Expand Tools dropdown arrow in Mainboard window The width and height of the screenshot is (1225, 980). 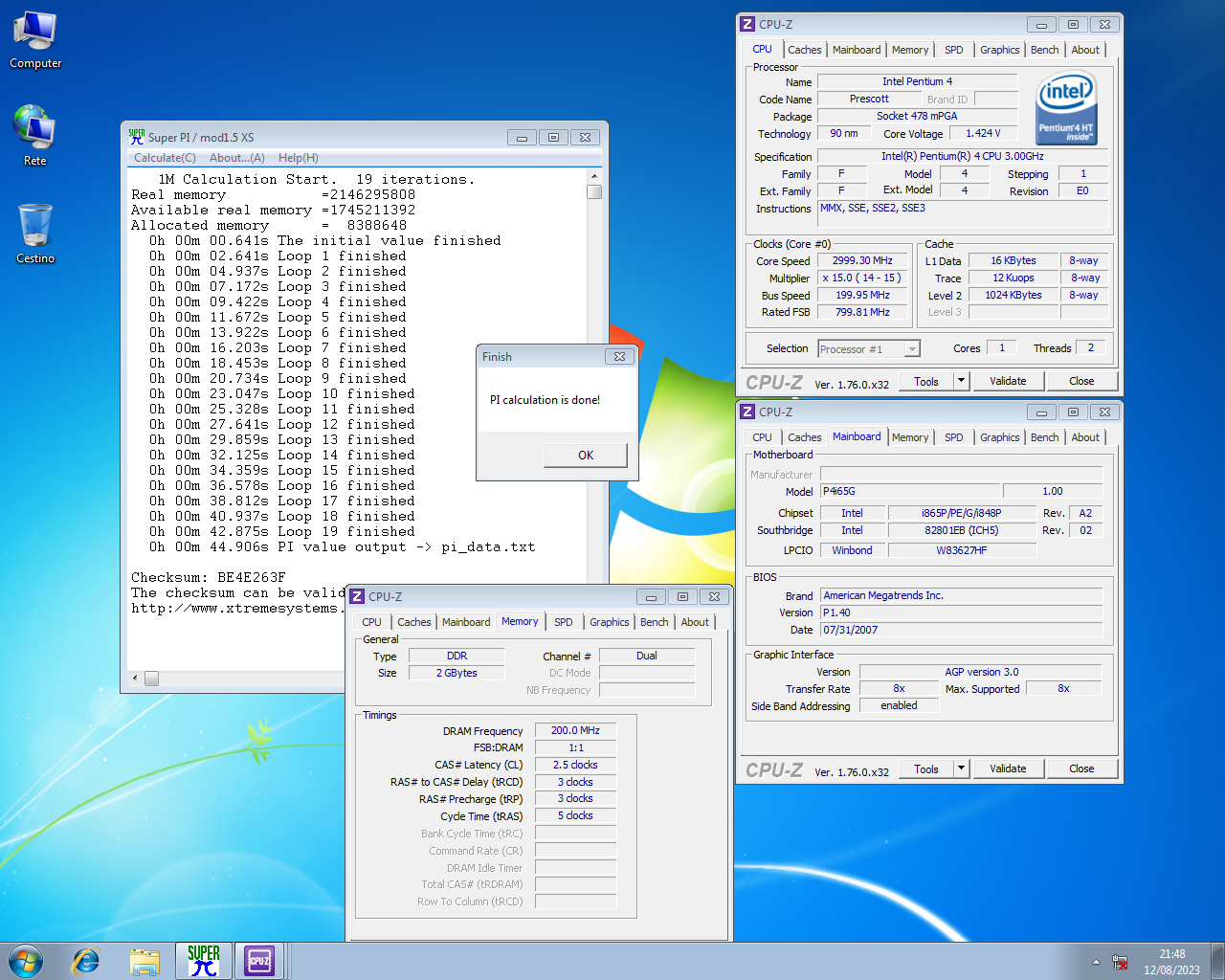coord(961,768)
